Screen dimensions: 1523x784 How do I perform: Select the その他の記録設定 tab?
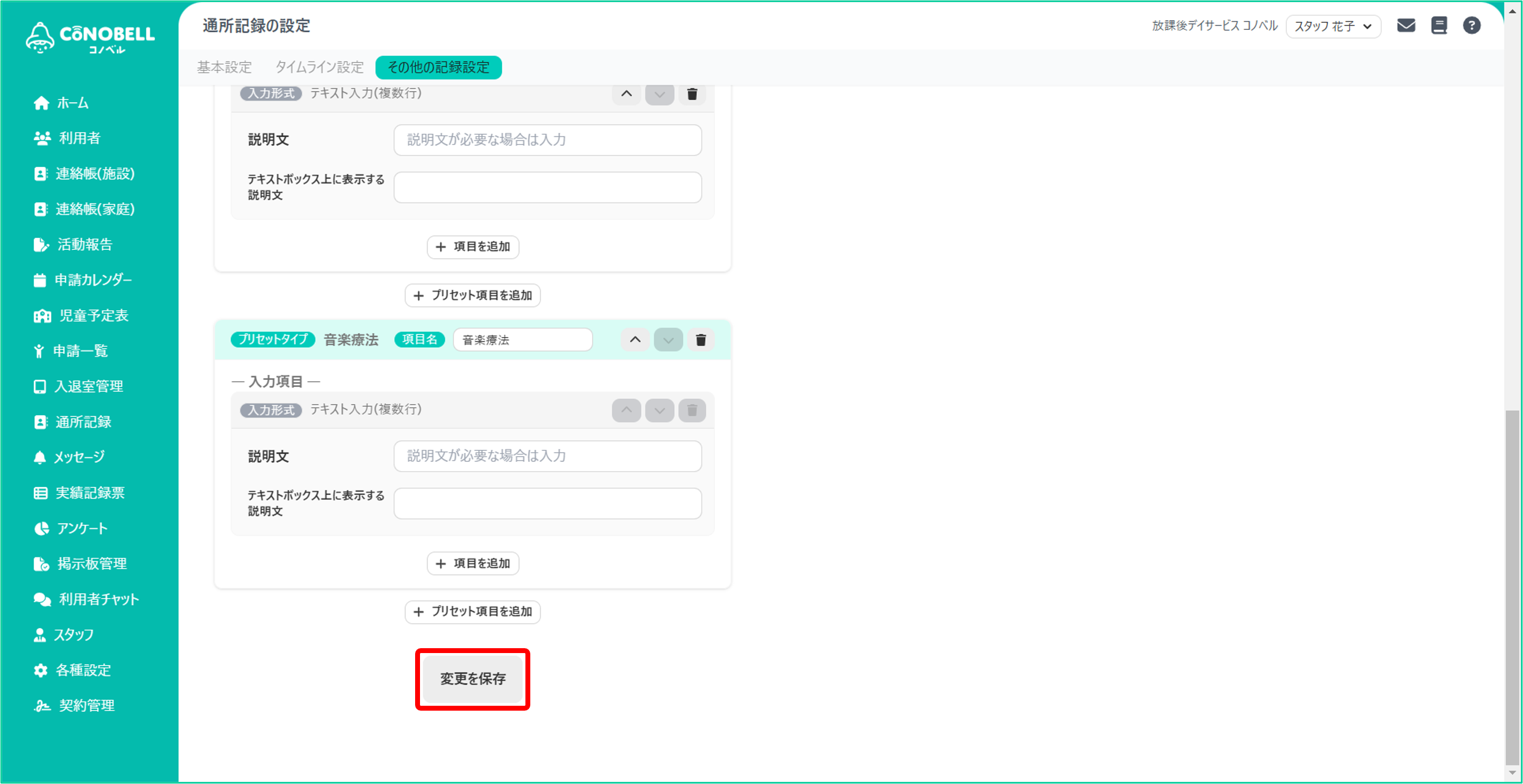click(x=438, y=67)
